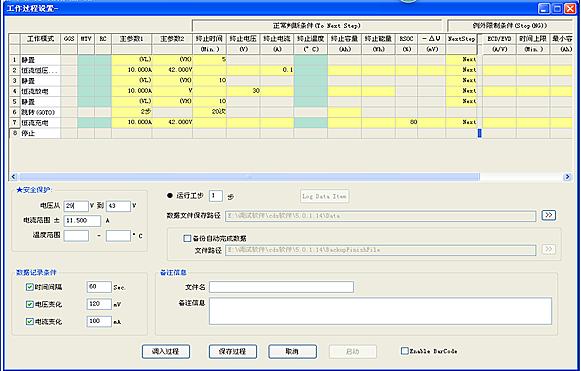This screenshot has width=581, height=371.
Task: Click the 保存过程 button
Action: (233, 351)
